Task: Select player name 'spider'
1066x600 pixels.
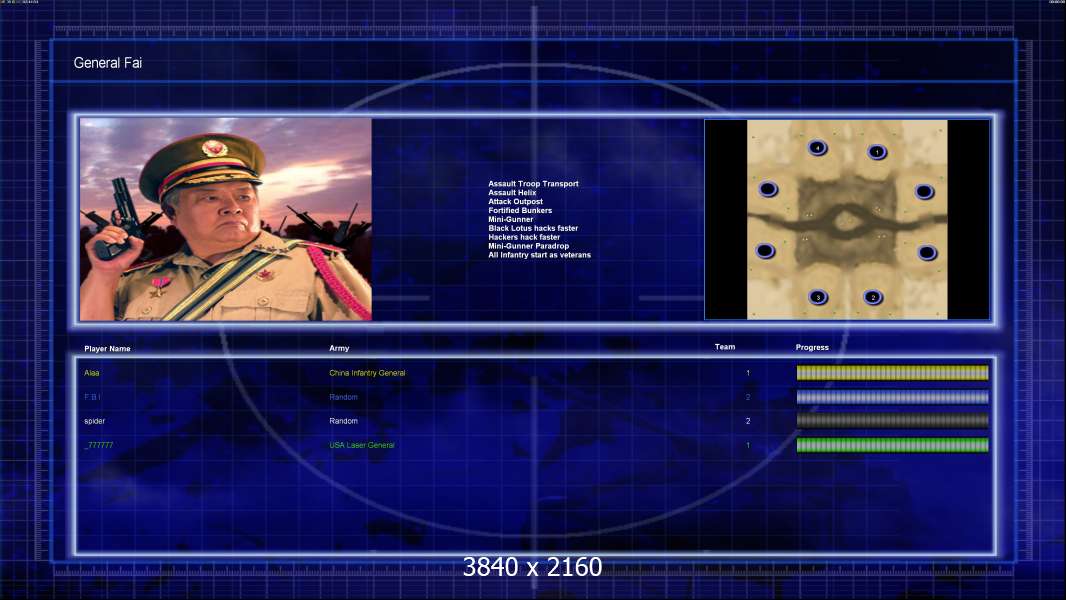Action: [x=94, y=421]
